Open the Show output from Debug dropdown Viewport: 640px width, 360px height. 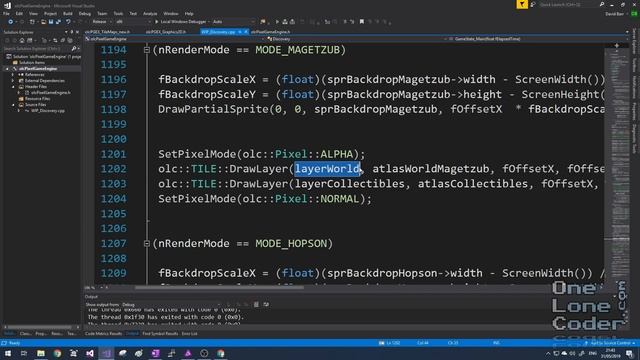point(172,304)
